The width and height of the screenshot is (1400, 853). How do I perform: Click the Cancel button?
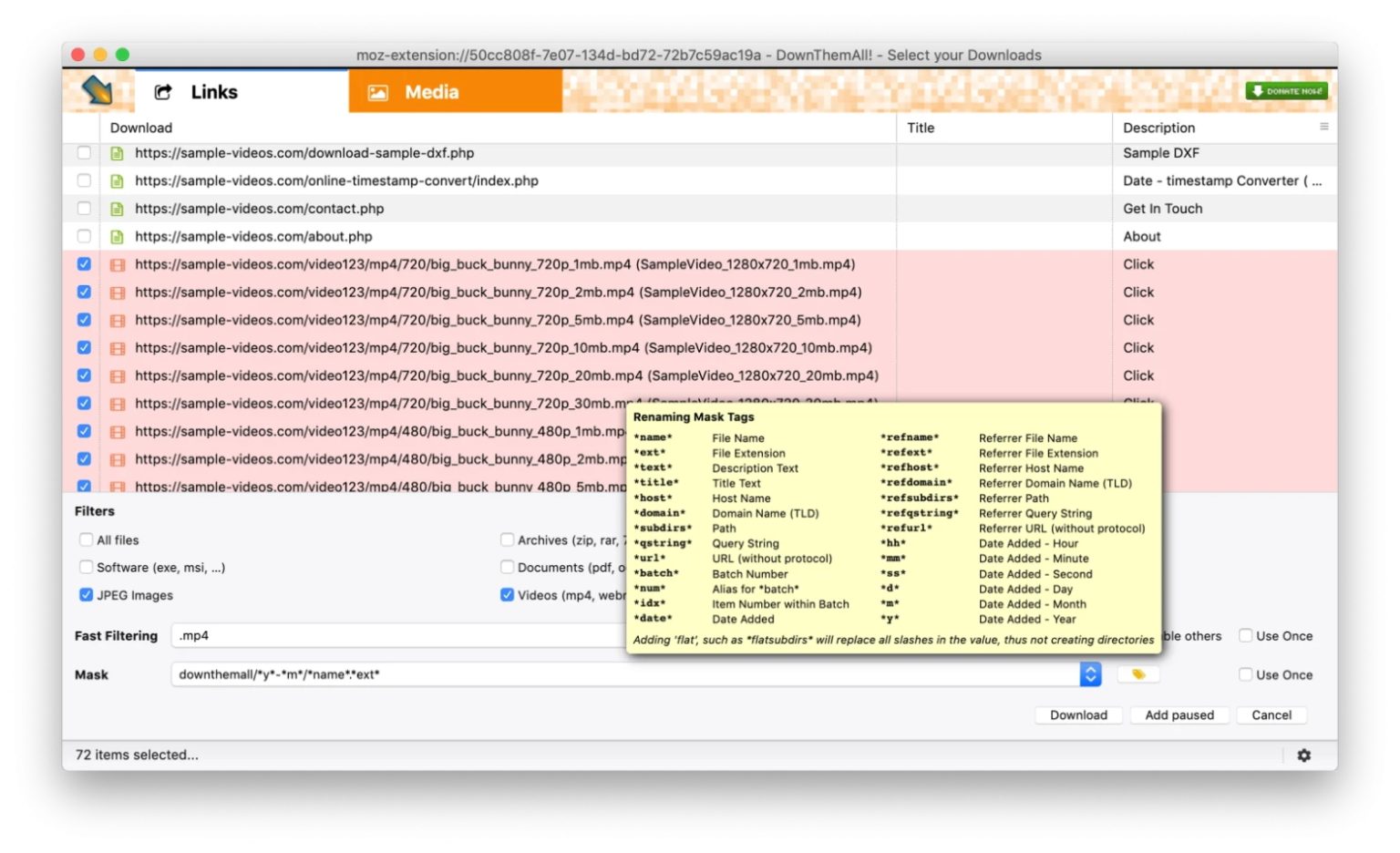[1272, 714]
